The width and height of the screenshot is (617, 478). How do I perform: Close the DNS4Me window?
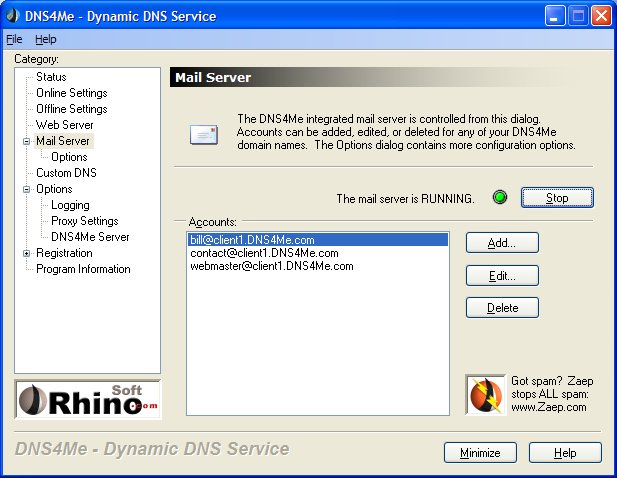coord(601,16)
